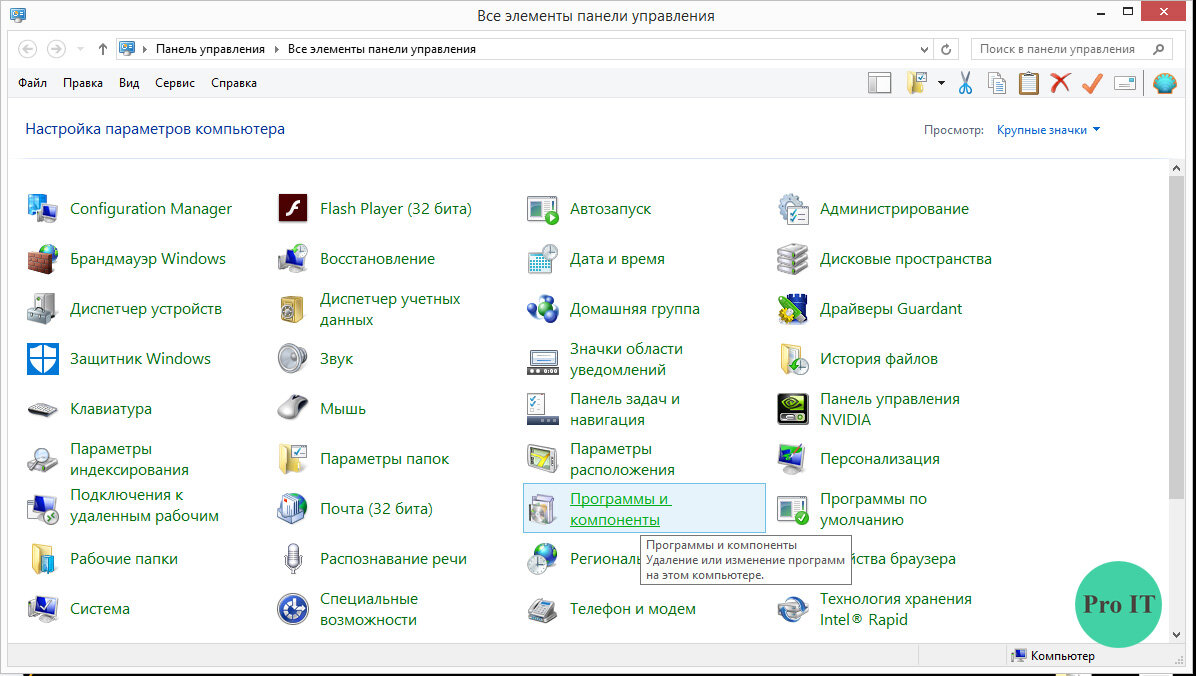The height and width of the screenshot is (676, 1196).
Task: Open Домашняя группа icon
Action: 542,308
